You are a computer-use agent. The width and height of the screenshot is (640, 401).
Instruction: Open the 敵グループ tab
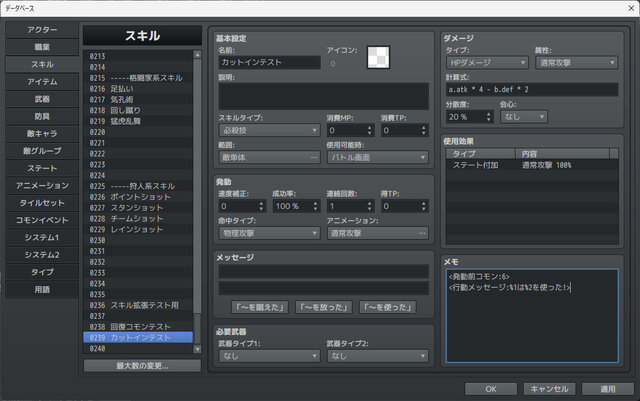pos(42,151)
